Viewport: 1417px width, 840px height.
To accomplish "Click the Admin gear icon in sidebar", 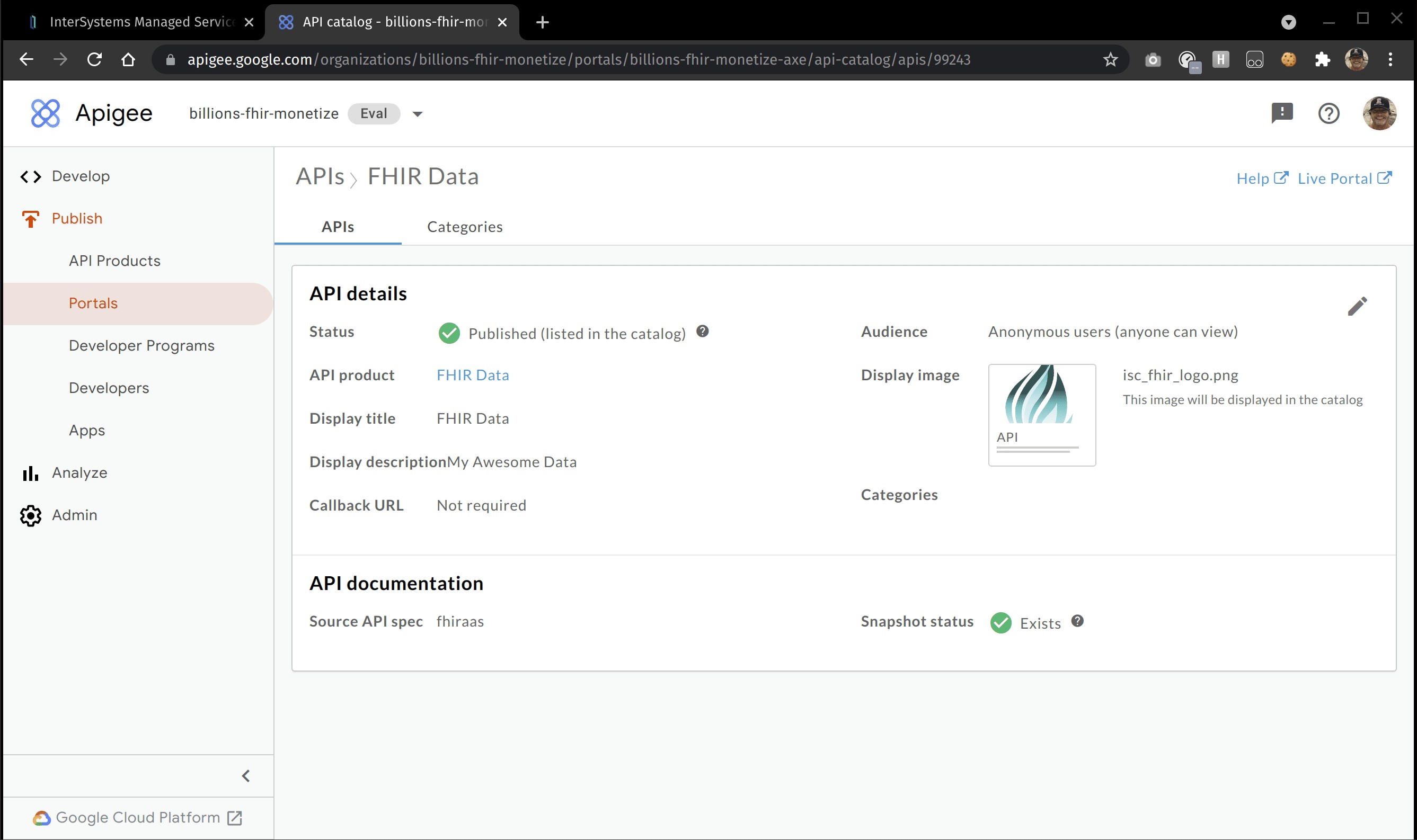I will click(x=31, y=515).
